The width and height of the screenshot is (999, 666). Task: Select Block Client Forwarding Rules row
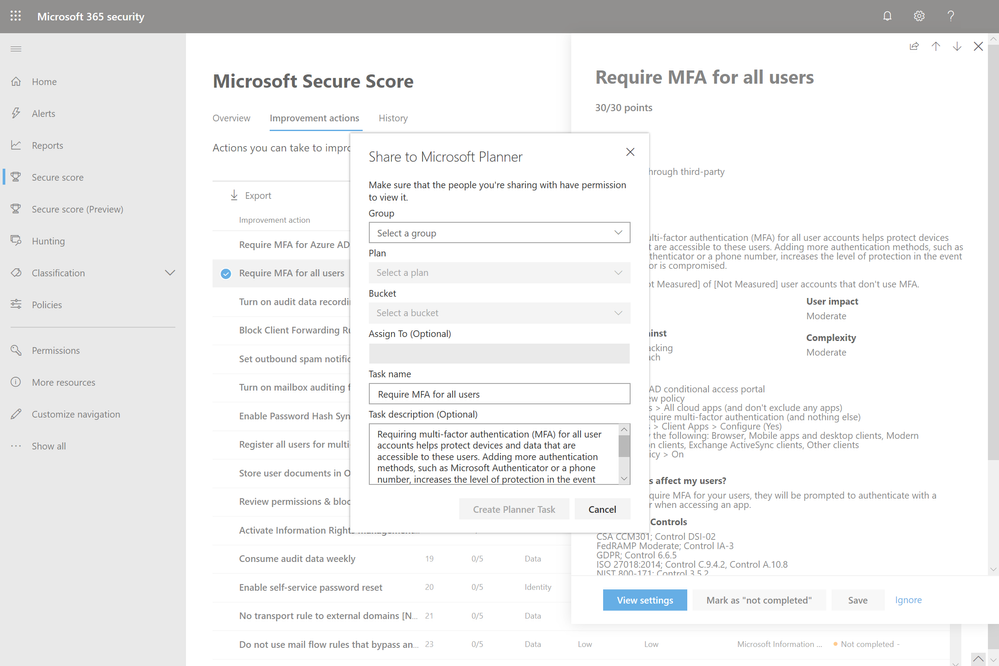[281, 330]
